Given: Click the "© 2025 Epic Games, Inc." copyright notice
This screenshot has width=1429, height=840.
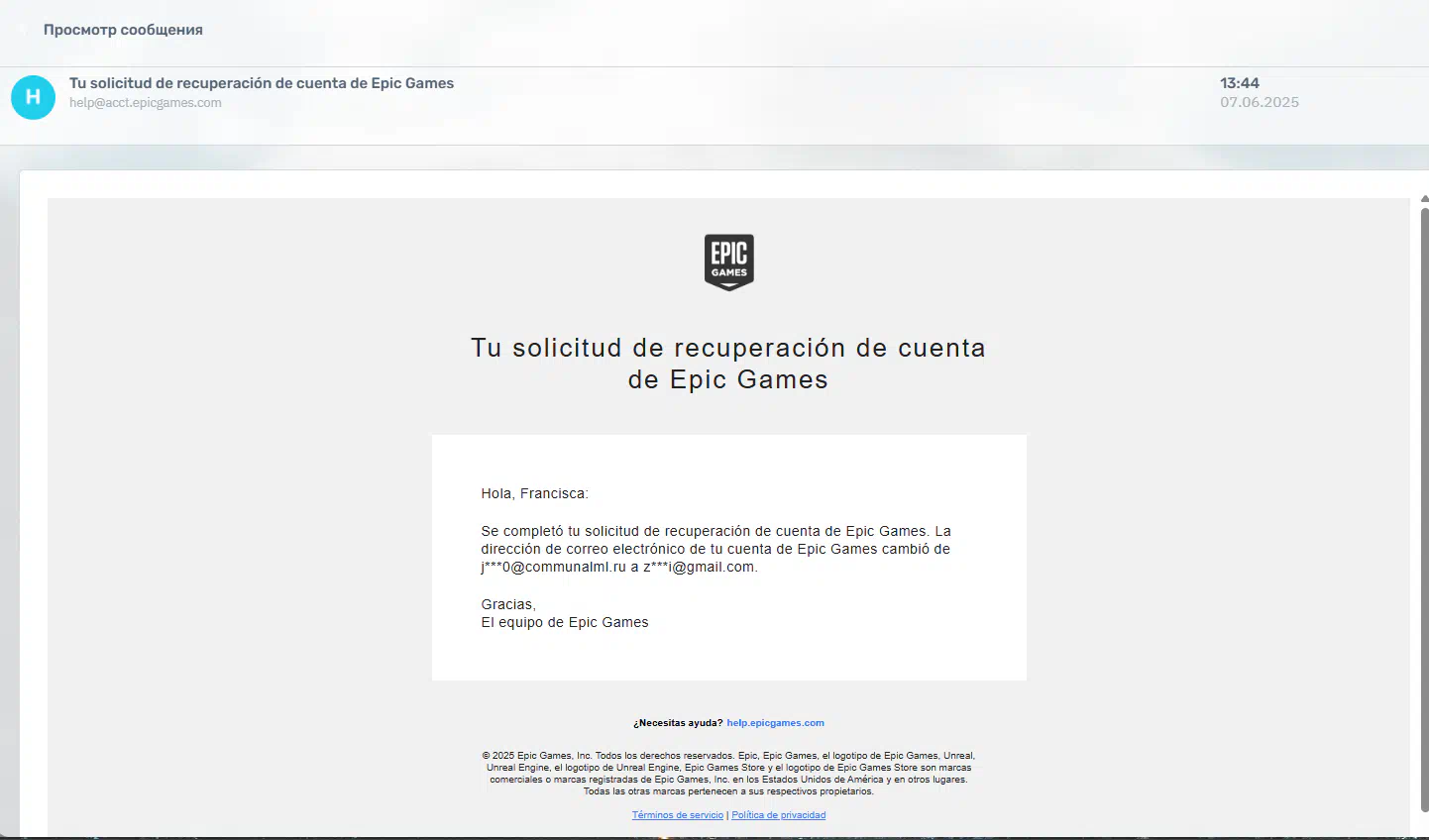Looking at the screenshot, I should click(729, 774).
